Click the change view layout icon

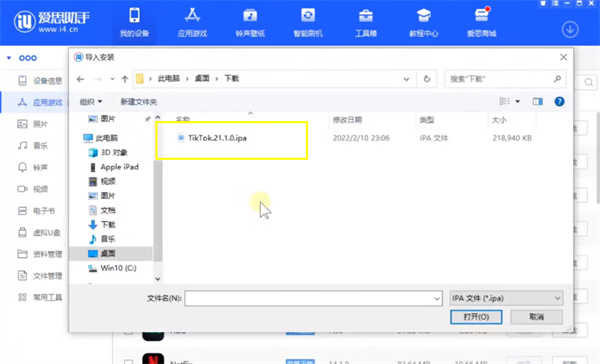point(504,101)
